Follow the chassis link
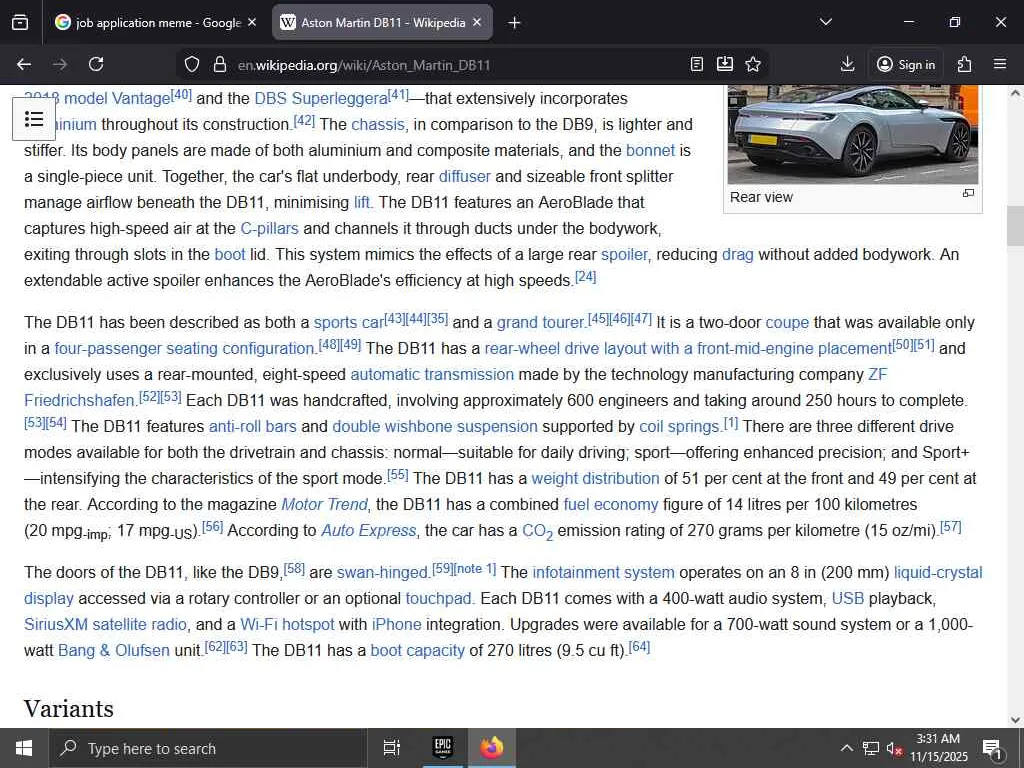Screen dimensions: 1024x768 pyautogui.click(x=378, y=124)
